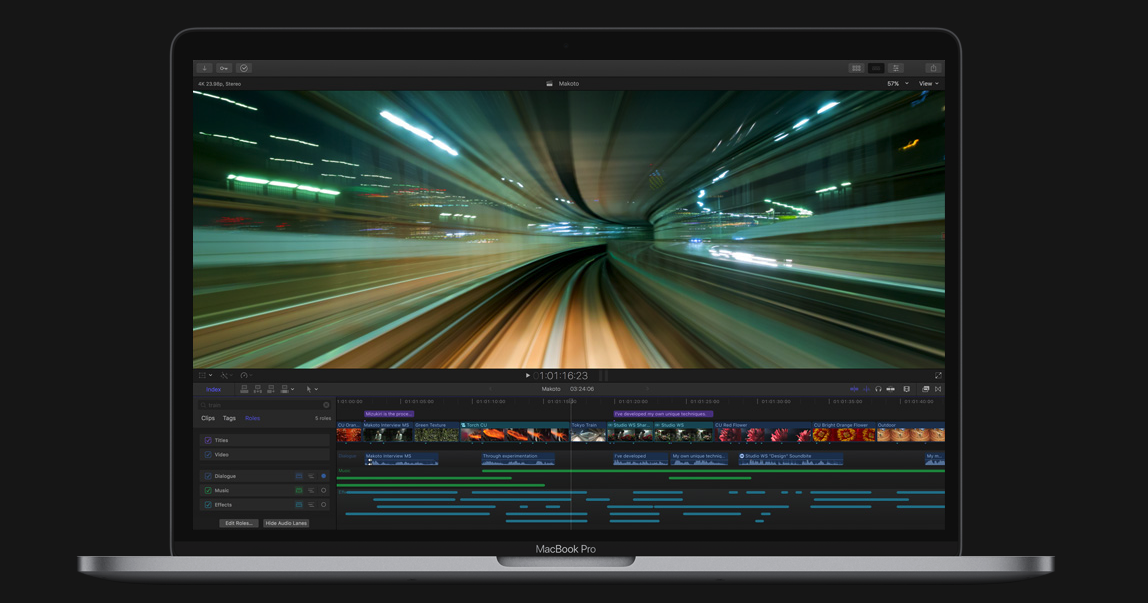Switch to the Clips tab
Image resolution: width=1148 pixels, height=603 pixels.
pos(208,418)
